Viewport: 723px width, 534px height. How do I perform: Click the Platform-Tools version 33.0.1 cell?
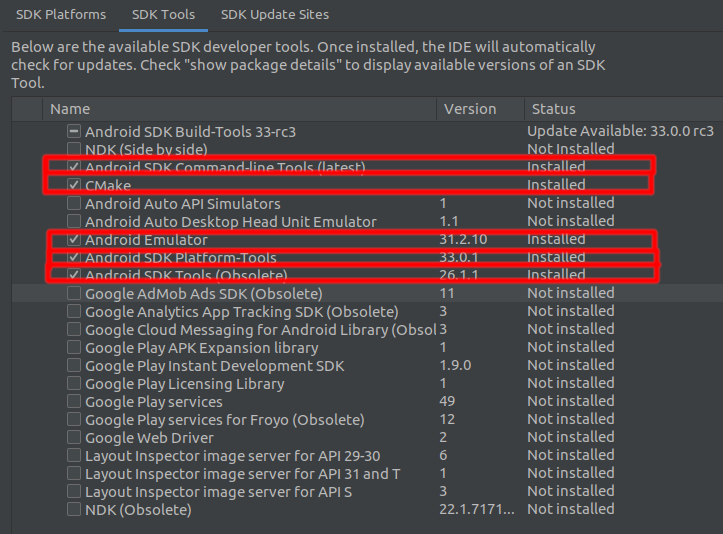[458, 257]
